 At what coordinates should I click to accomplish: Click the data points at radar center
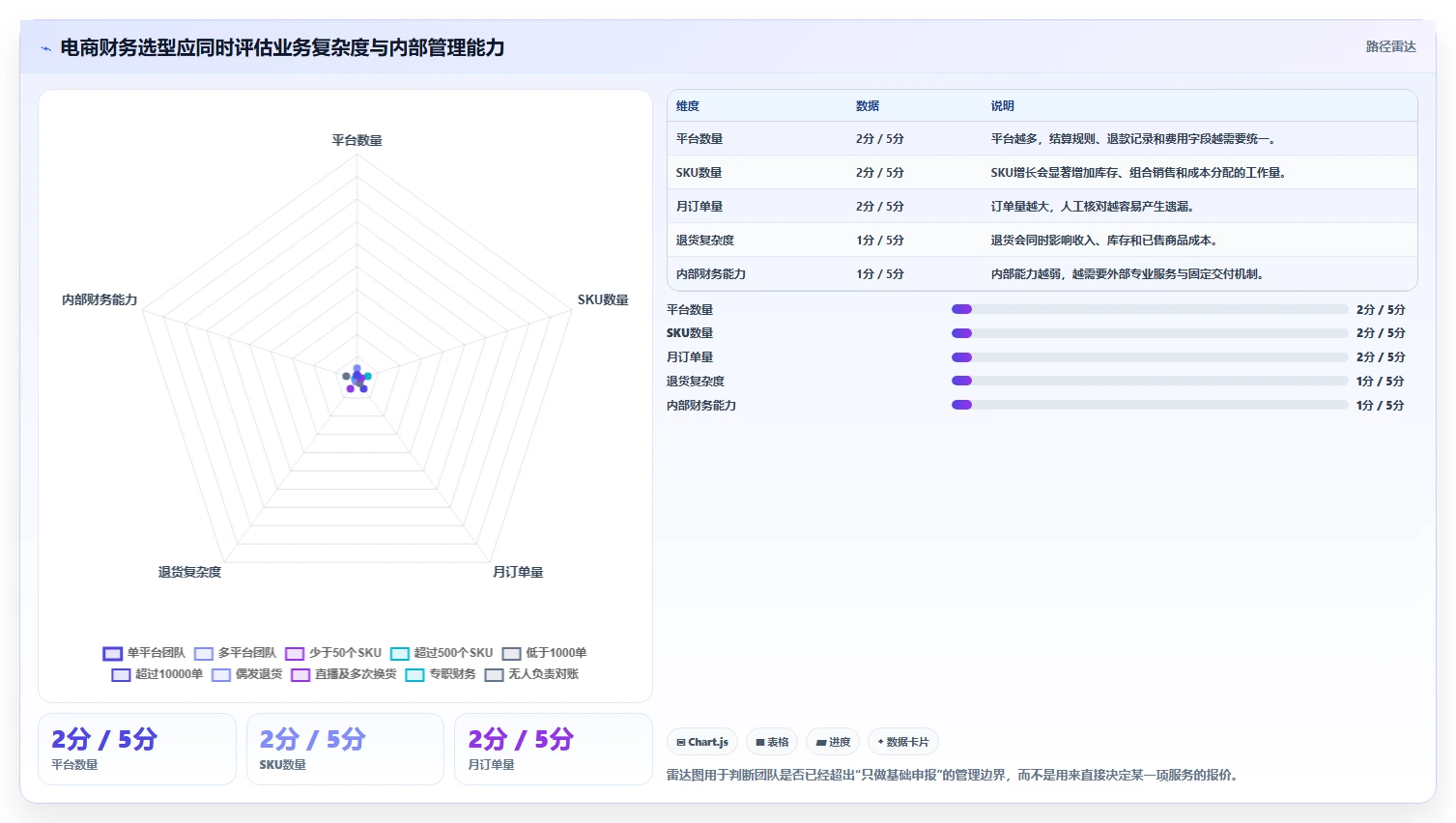357,379
